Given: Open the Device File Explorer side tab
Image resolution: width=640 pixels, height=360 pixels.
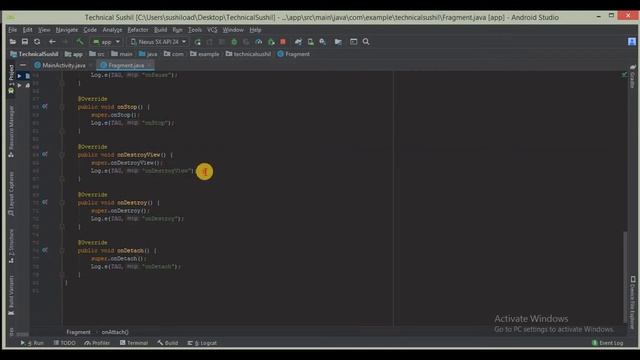Looking at the screenshot, I should (632, 302).
